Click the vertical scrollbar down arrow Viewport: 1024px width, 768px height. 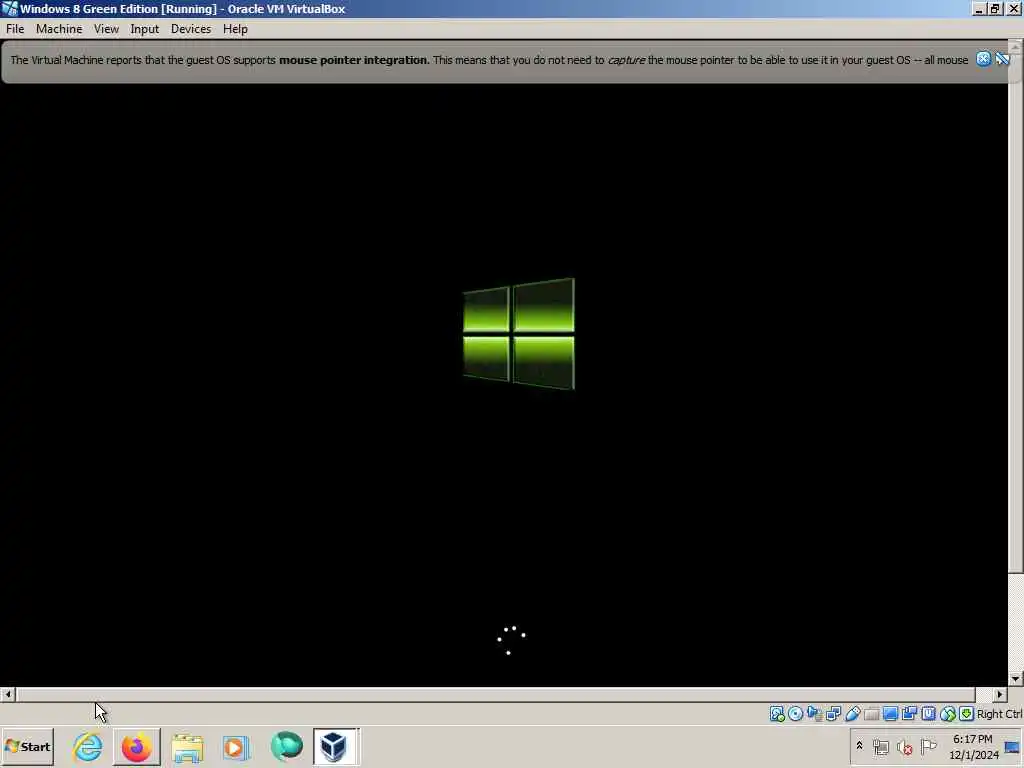point(1016,679)
